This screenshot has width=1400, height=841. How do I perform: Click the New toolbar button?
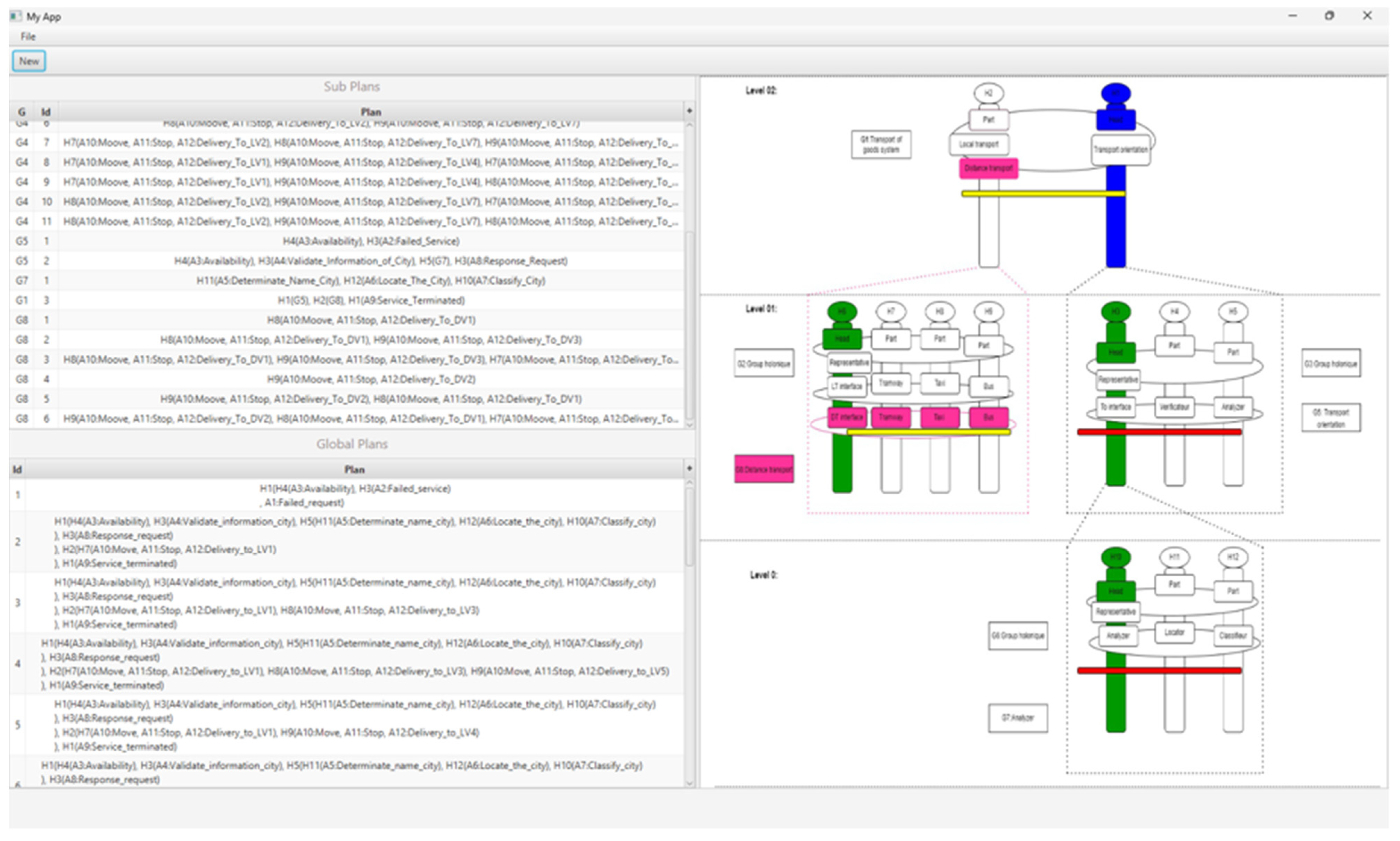[29, 61]
